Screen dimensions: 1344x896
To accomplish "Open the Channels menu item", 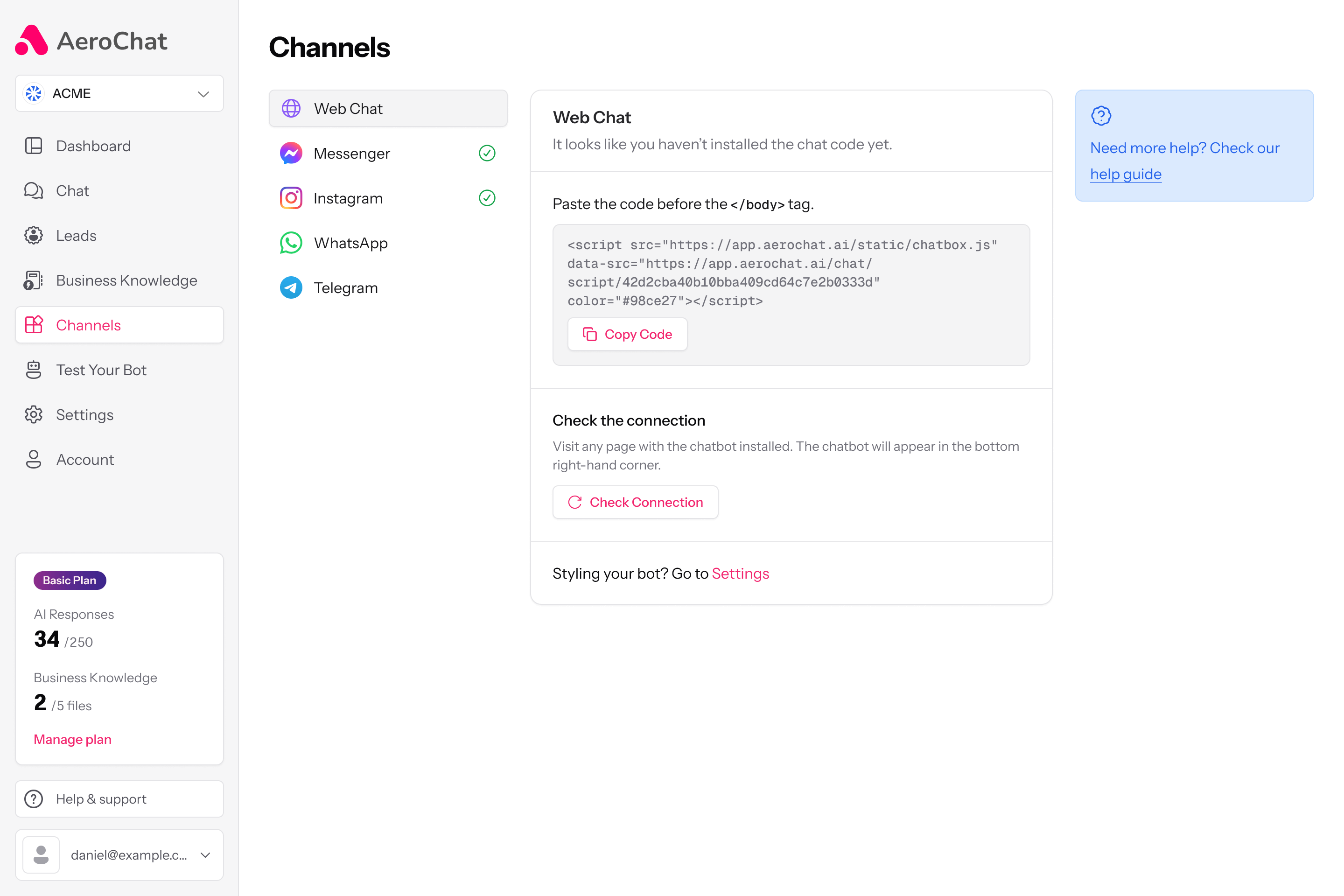I will [88, 325].
